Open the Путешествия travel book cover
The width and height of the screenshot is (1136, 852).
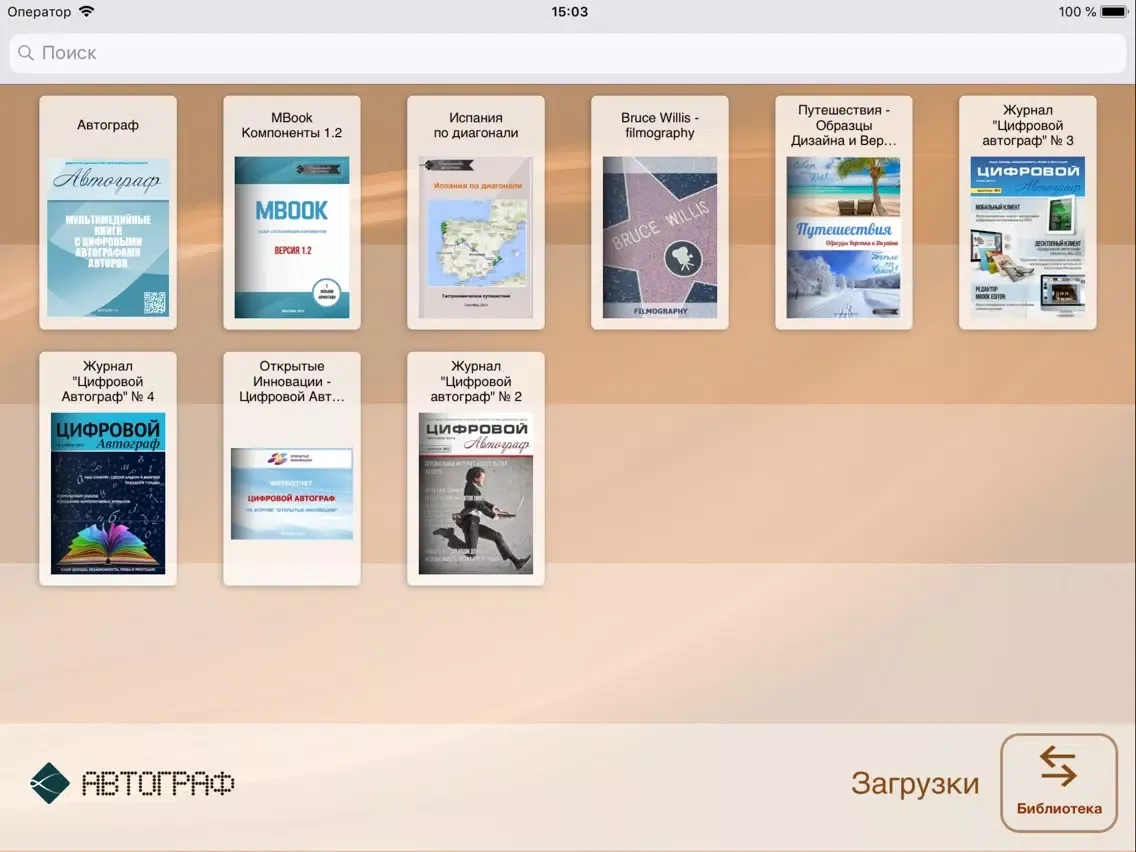(844, 238)
